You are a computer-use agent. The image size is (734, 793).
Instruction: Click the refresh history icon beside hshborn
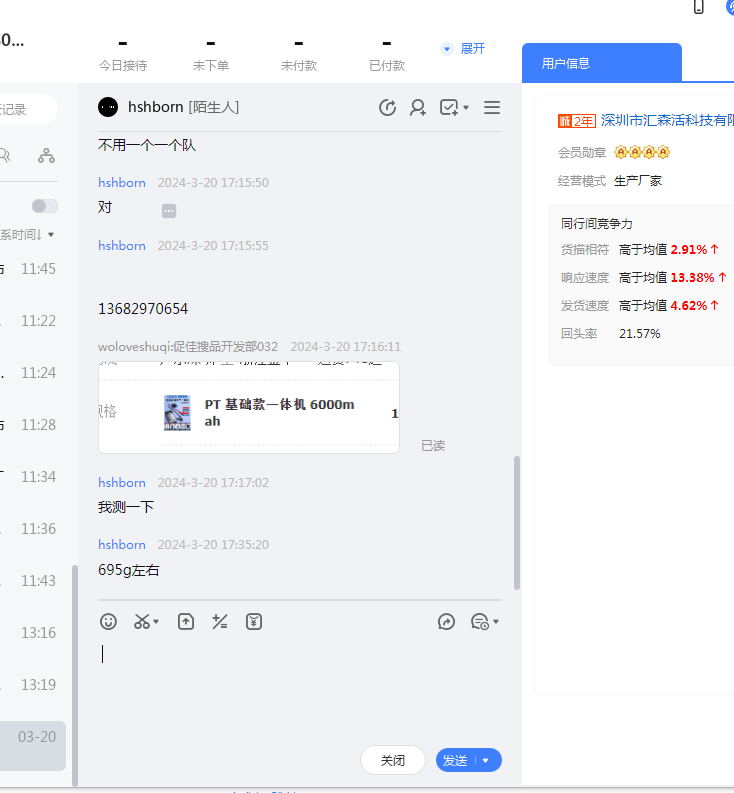click(387, 108)
